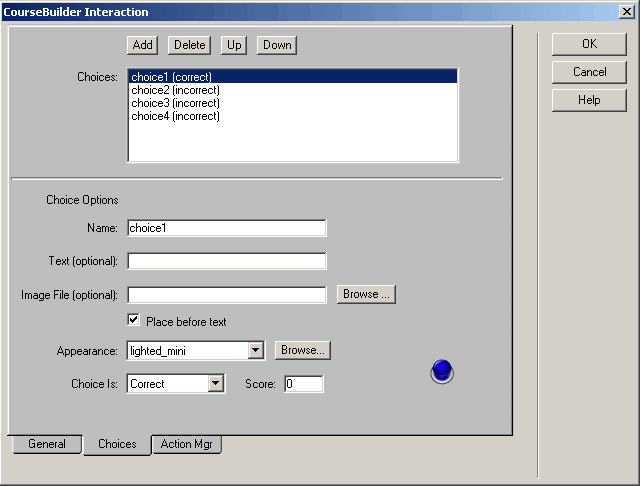The image size is (640, 486).
Task: Select choice1 (correct) in the list
Action: tap(293, 77)
